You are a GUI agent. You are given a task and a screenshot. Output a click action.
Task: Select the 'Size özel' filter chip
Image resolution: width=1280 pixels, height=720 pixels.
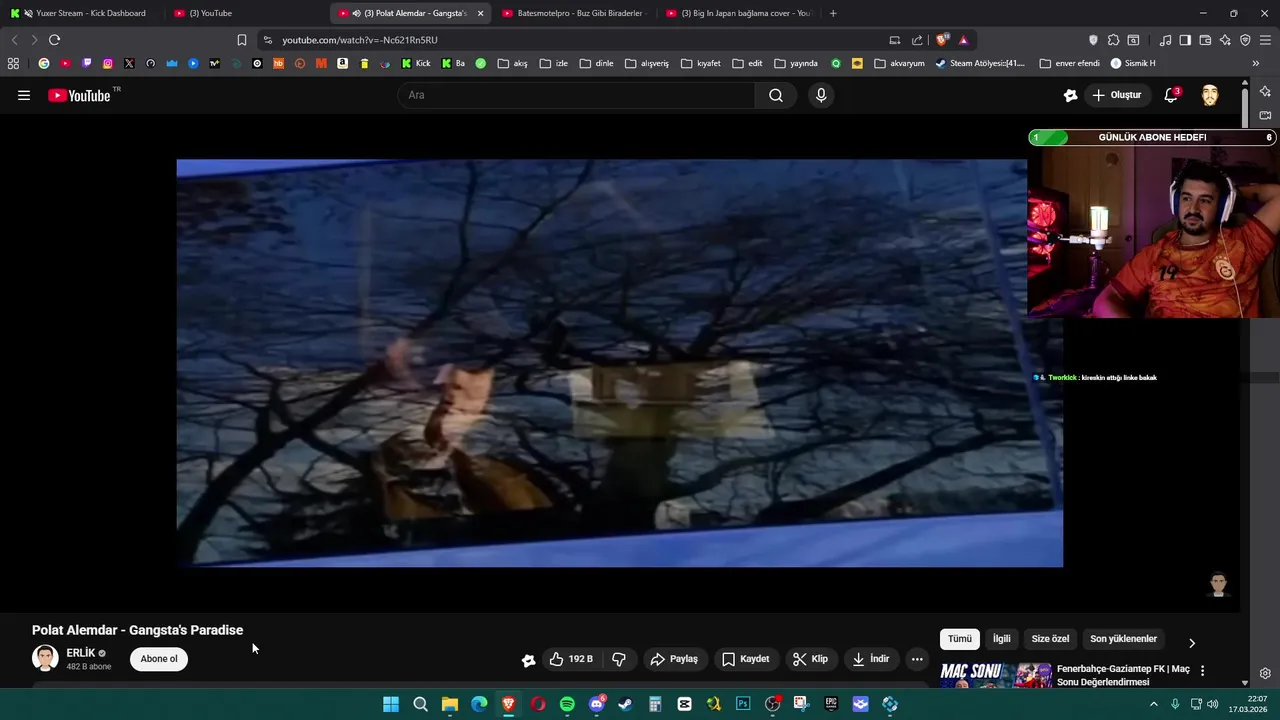point(1050,639)
